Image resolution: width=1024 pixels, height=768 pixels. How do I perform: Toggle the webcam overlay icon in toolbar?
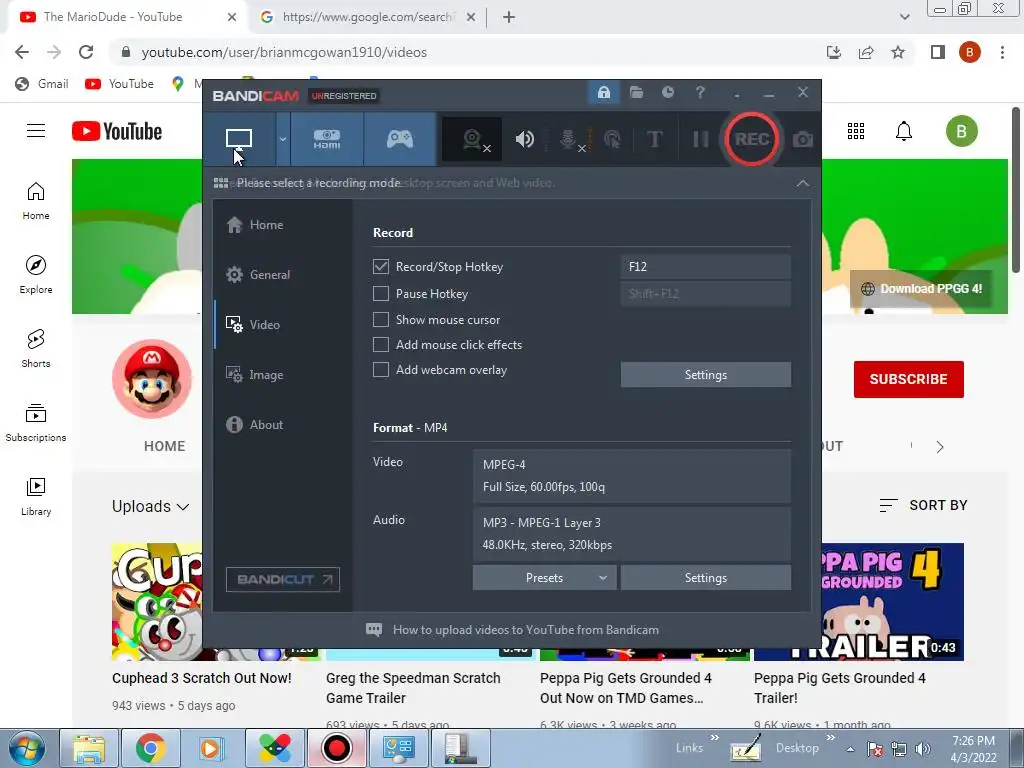pyautogui.click(x=473, y=139)
